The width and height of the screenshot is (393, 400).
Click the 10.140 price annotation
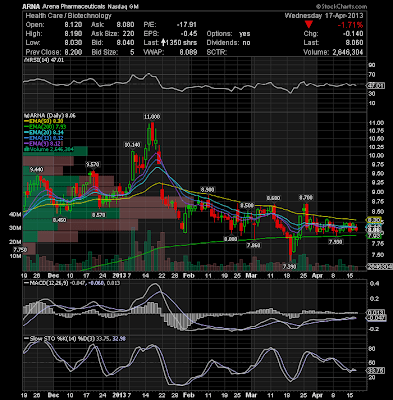point(133,145)
